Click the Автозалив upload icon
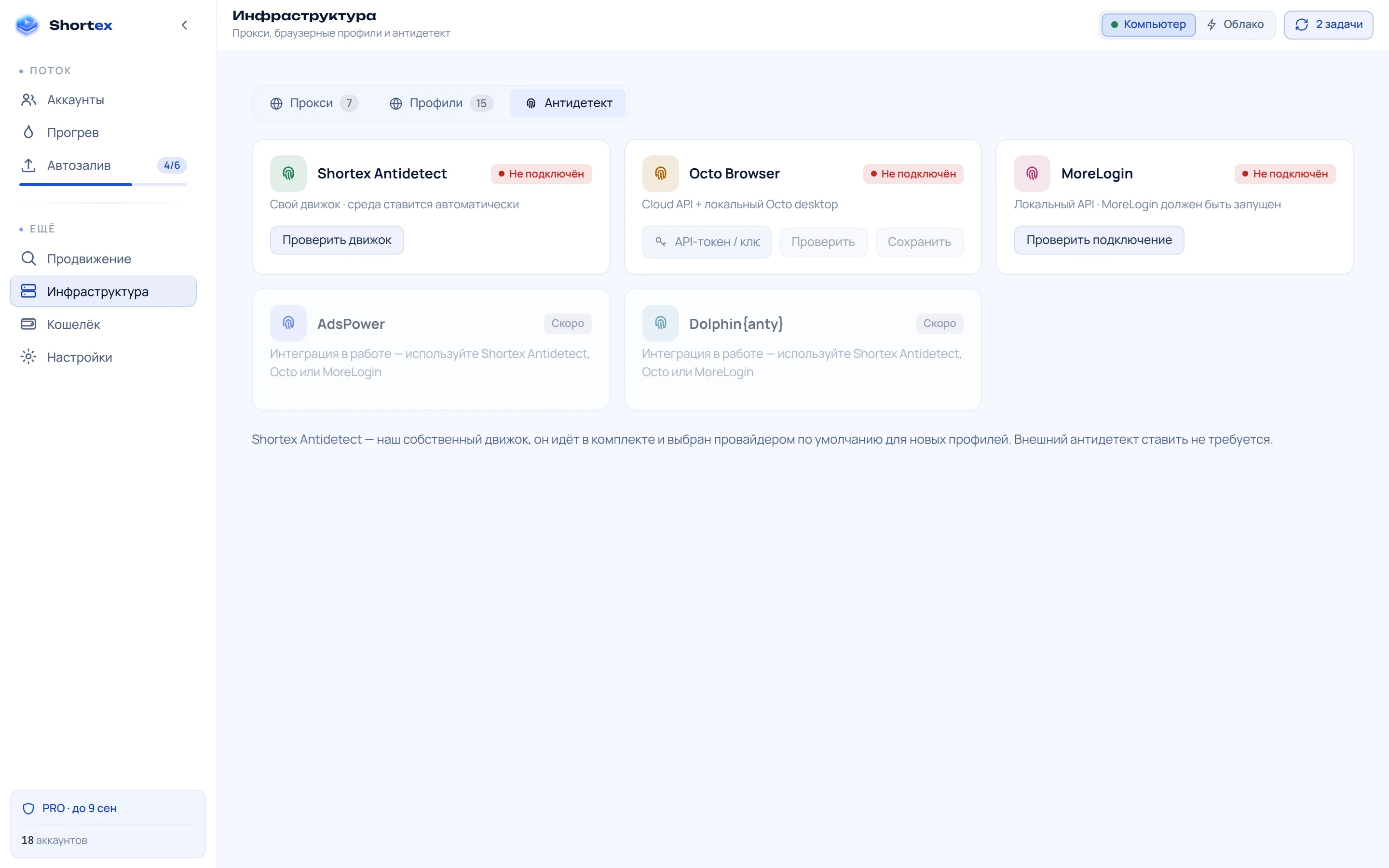The width and height of the screenshot is (1389, 868). click(x=29, y=165)
